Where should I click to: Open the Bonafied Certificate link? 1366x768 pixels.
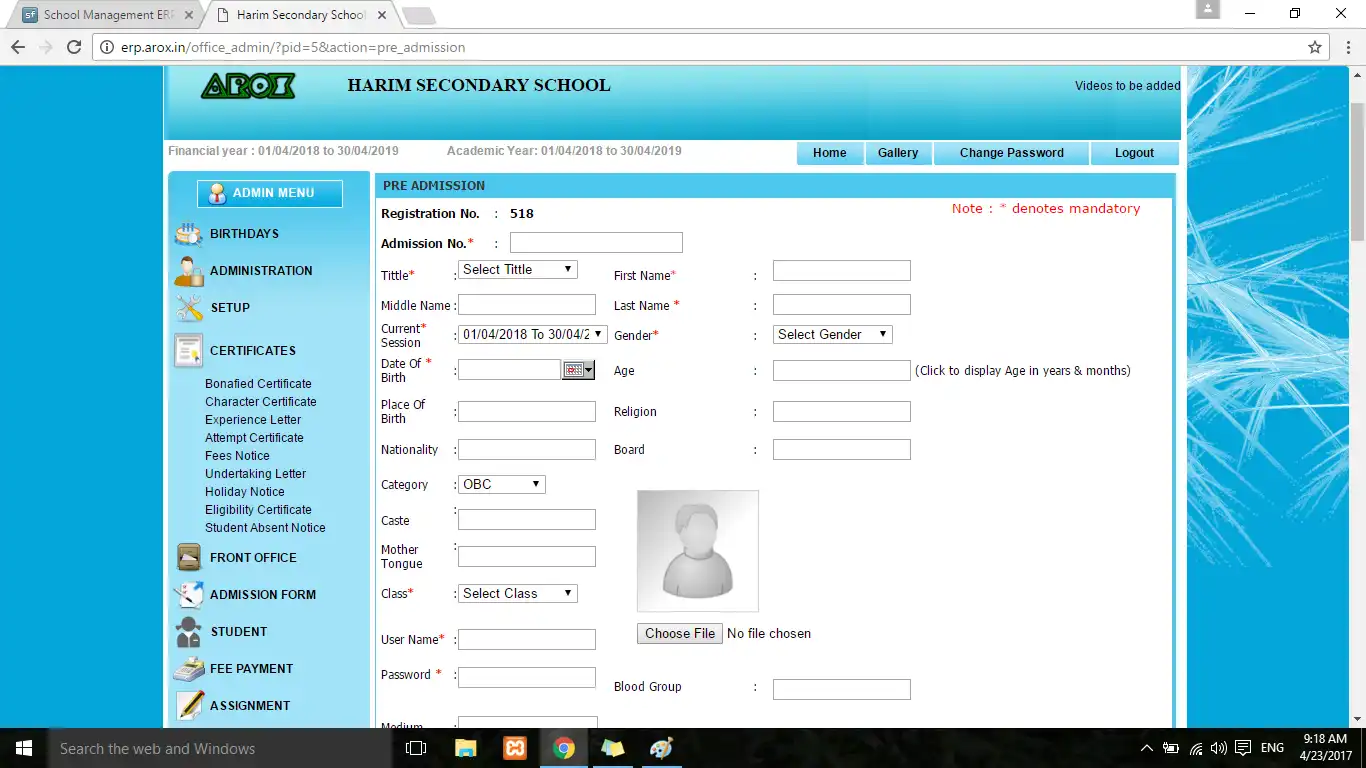pos(258,383)
